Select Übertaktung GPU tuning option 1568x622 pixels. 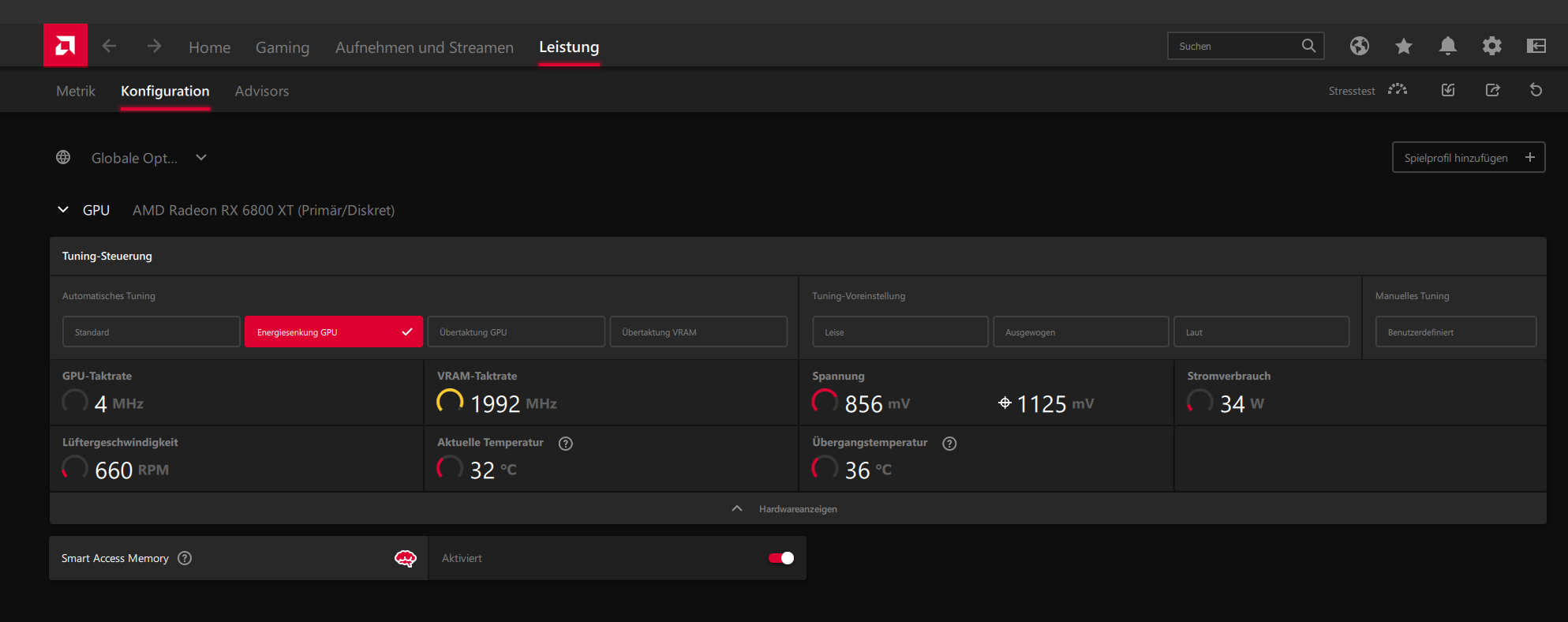coord(516,332)
